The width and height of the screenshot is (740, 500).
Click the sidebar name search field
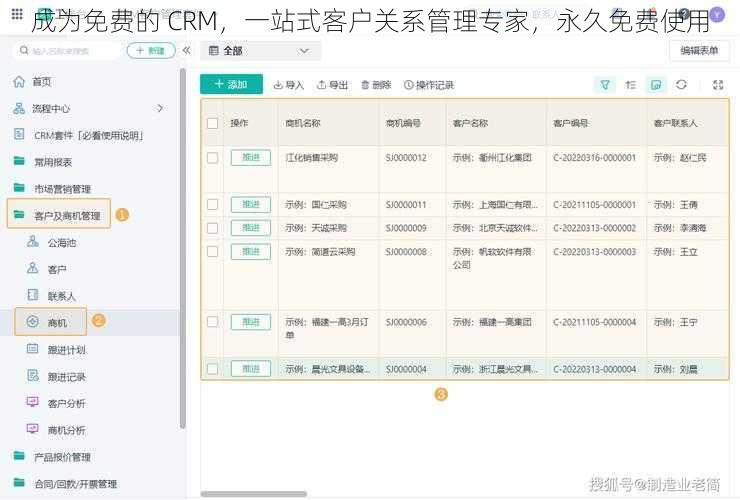point(67,51)
